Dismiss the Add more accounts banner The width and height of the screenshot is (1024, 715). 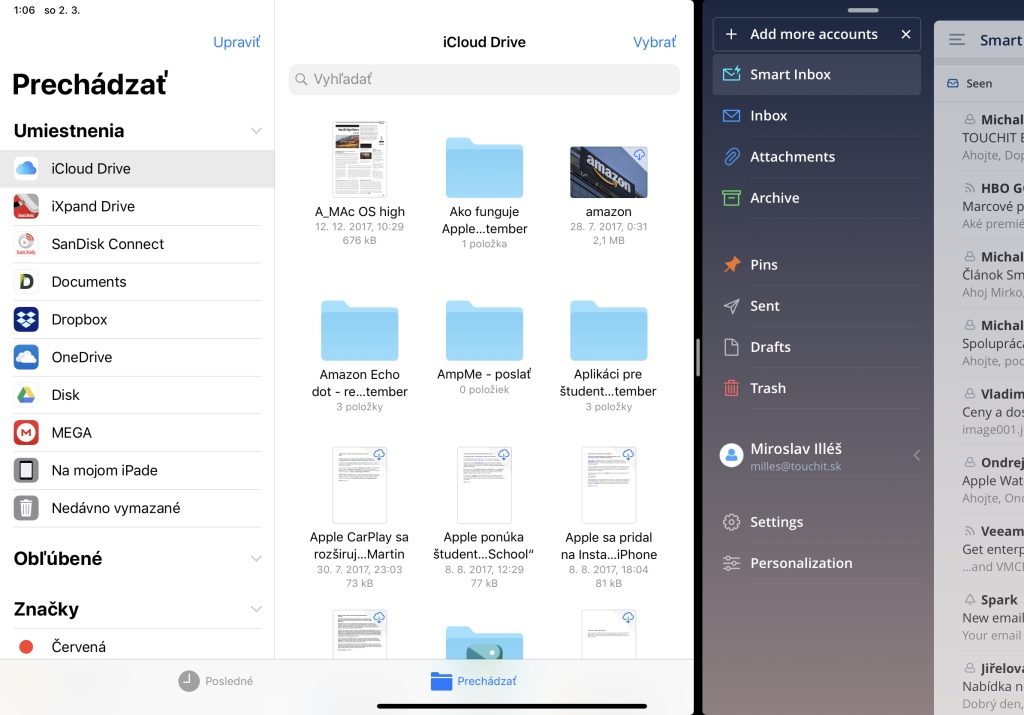pos(906,34)
